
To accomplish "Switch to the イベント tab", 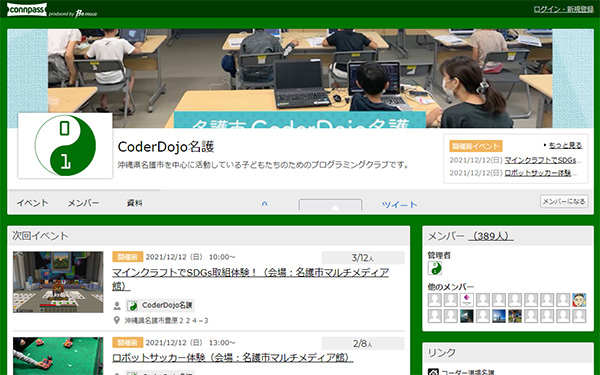I will 33,203.
